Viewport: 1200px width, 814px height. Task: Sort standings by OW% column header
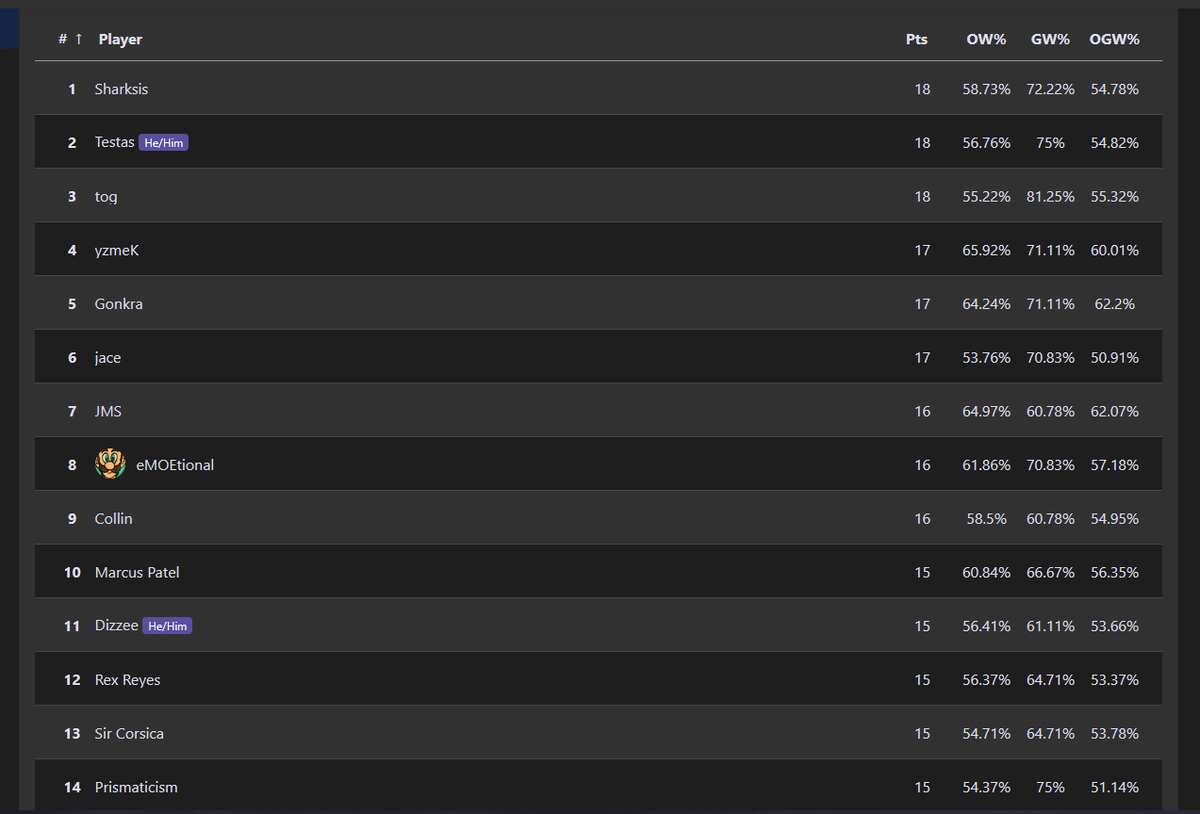[986, 39]
